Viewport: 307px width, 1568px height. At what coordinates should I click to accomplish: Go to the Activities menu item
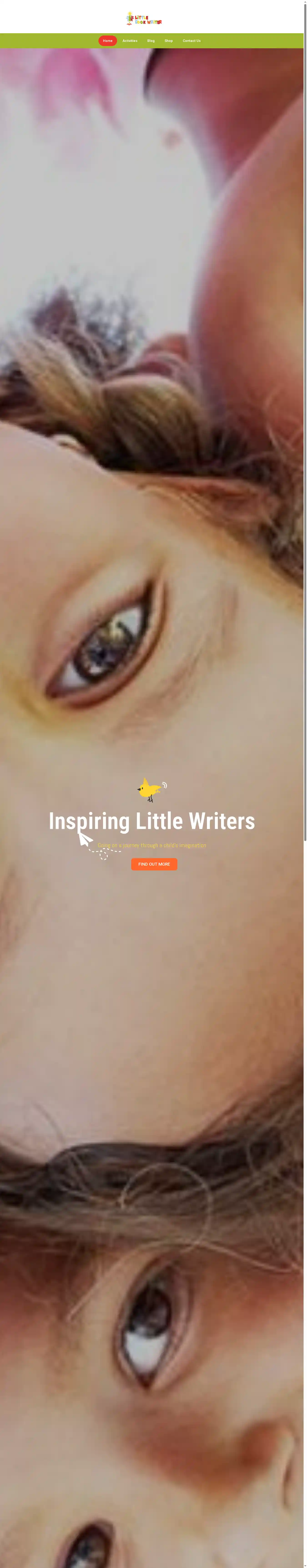point(130,41)
